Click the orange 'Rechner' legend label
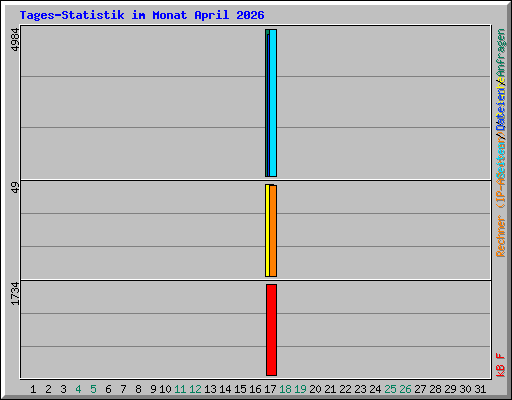Viewport: 512px width, 400px height. [x=501, y=236]
